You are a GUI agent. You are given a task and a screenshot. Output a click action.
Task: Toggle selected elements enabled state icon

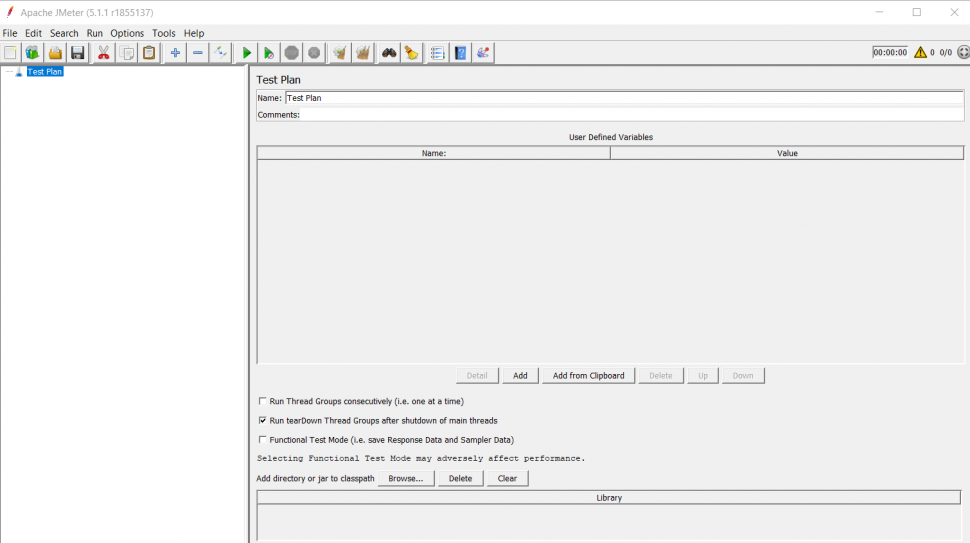pyautogui.click(x=220, y=53)
